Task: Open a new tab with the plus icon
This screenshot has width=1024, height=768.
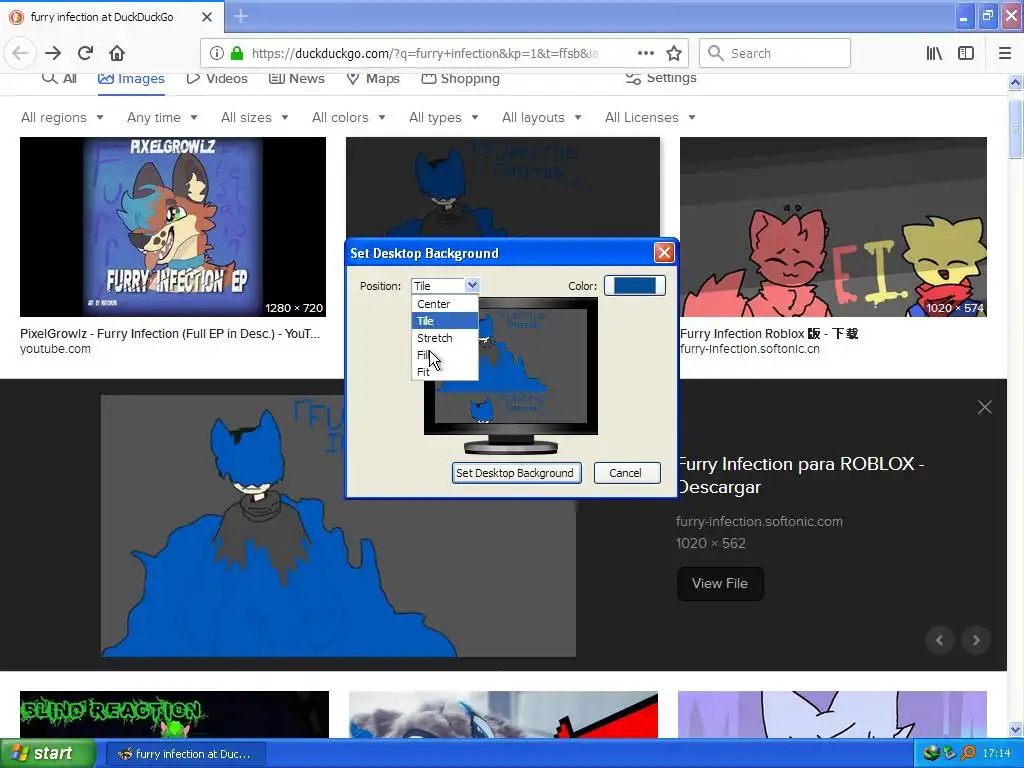Action: 241,16
